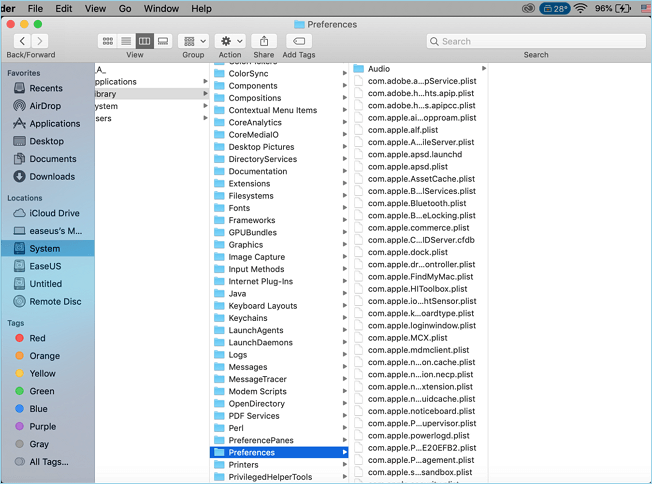652x484 pixels.
Task: Open AirDrop from the sidebar
Action: coord(44,106)
